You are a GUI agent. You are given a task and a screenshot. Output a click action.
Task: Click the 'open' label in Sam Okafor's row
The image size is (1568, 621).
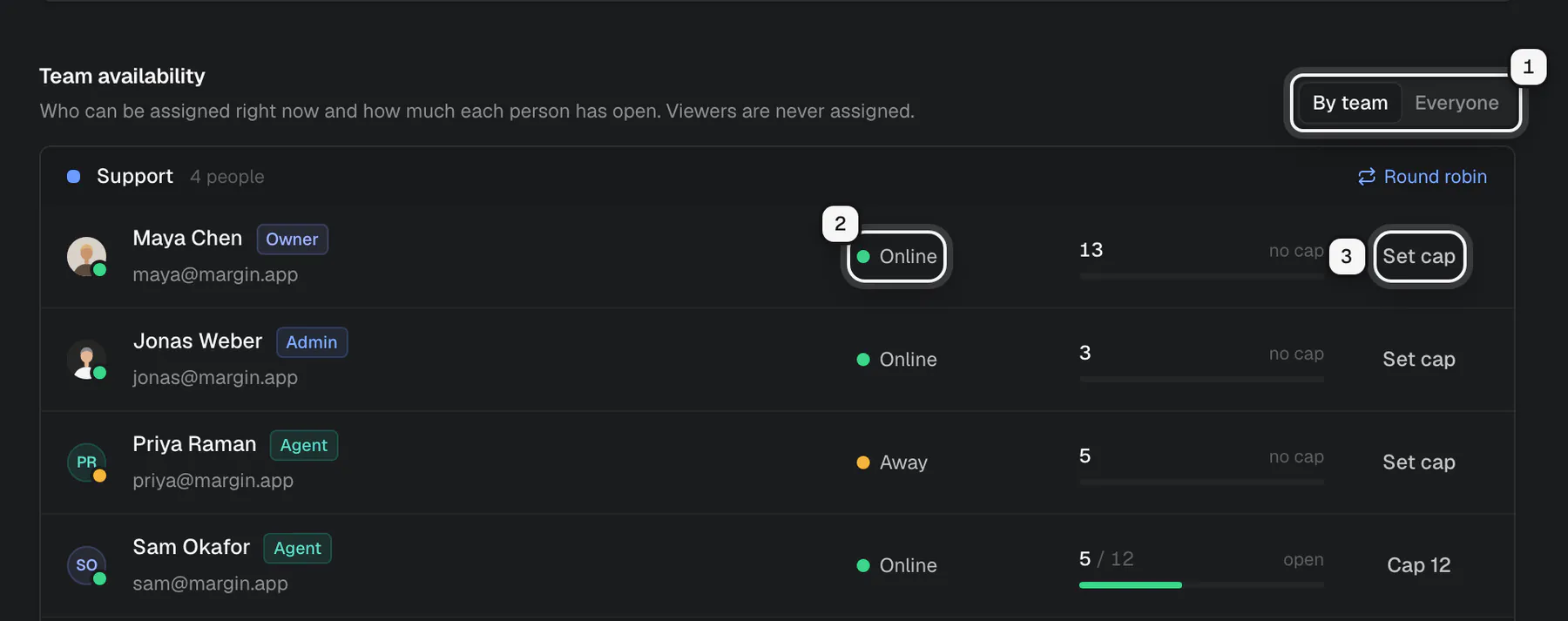(x=1303, y=560)
